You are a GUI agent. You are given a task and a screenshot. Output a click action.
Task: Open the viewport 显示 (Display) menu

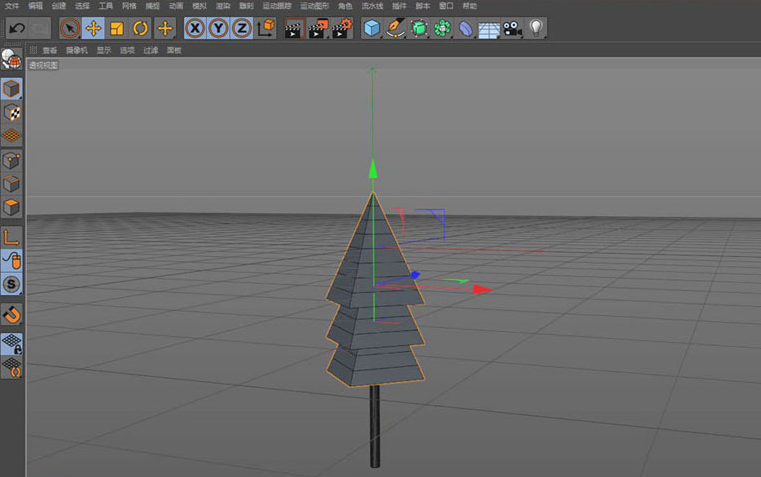[x=104, y=50]
